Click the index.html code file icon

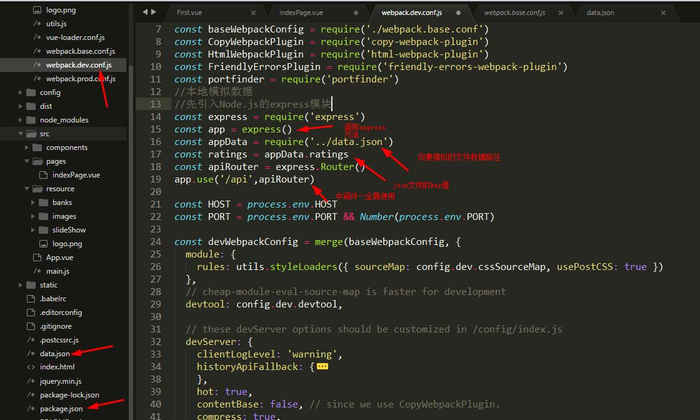coord(31,367)
